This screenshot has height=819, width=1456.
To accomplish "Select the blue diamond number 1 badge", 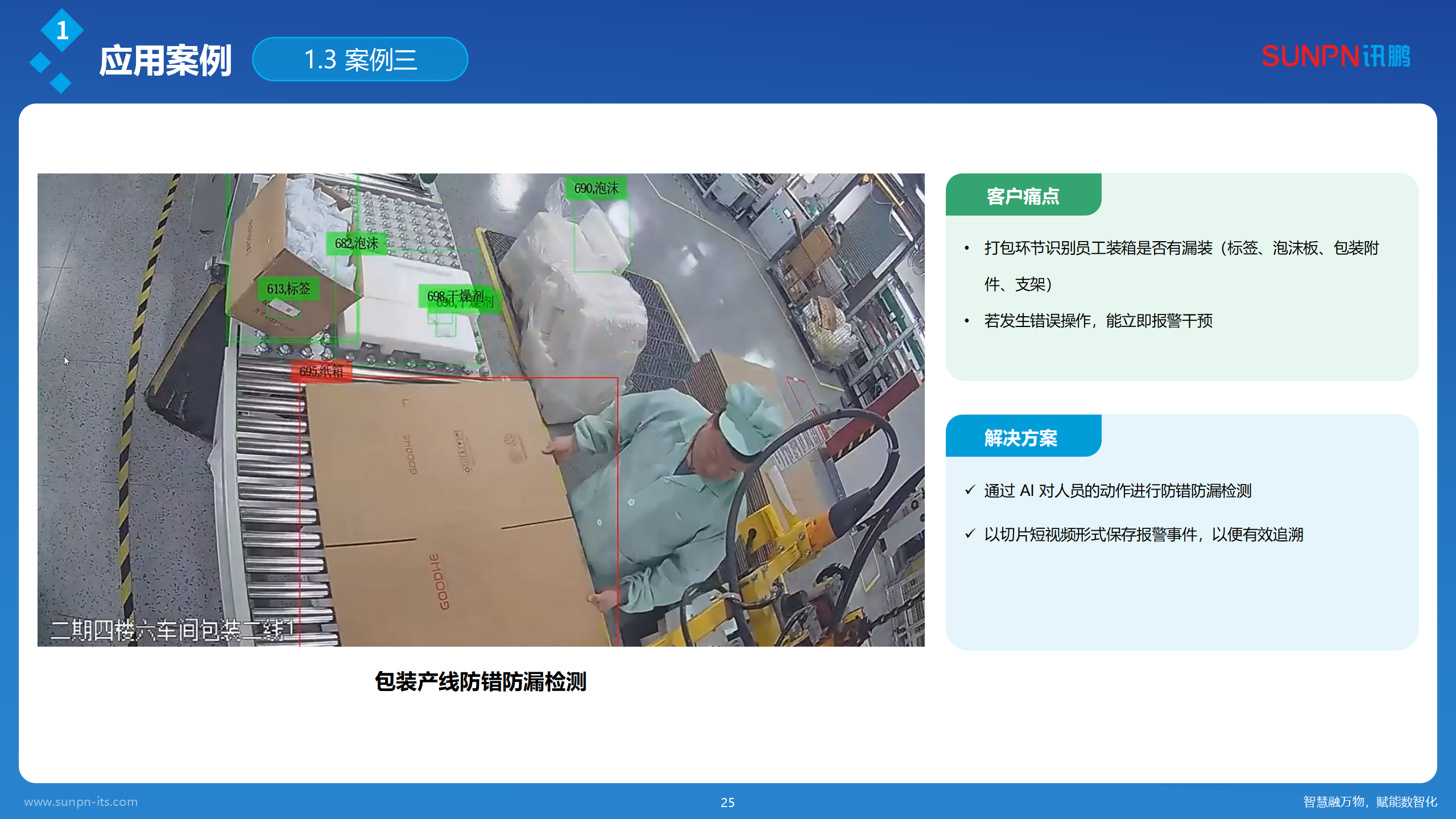I will pyautogui.click(x=61, y=31).
